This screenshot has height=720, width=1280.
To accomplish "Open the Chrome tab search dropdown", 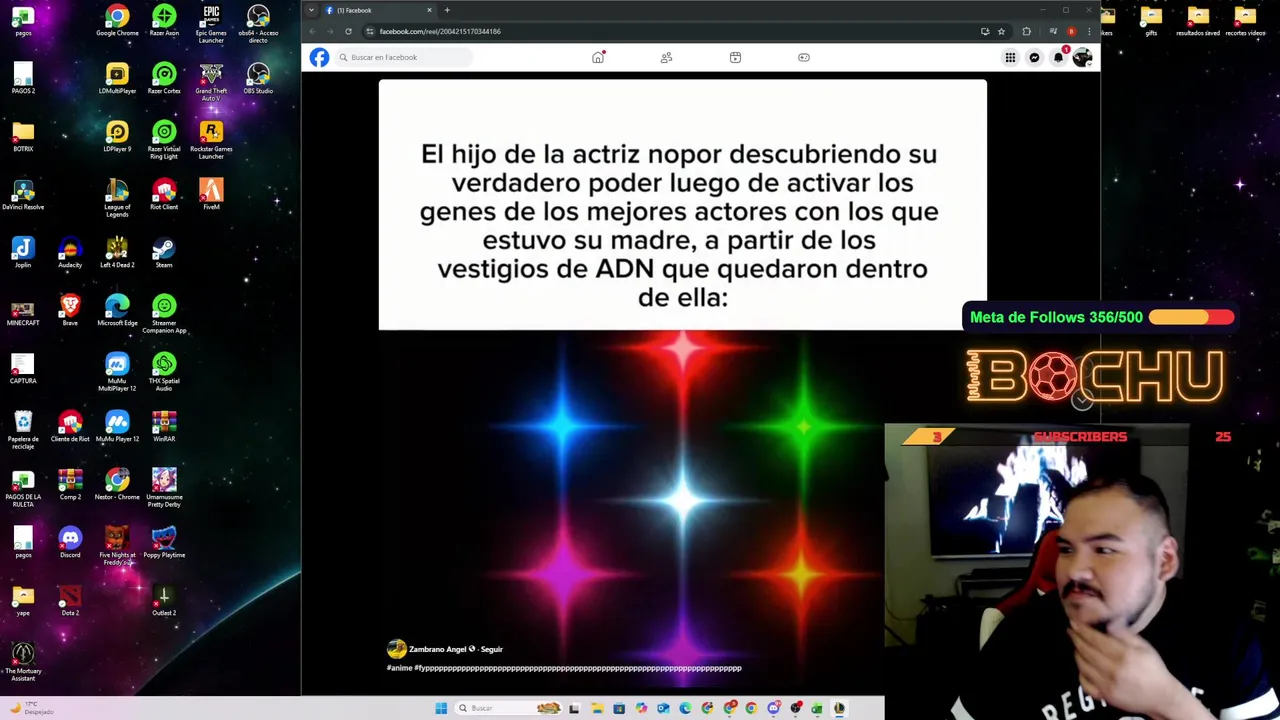I will (311, 10).
